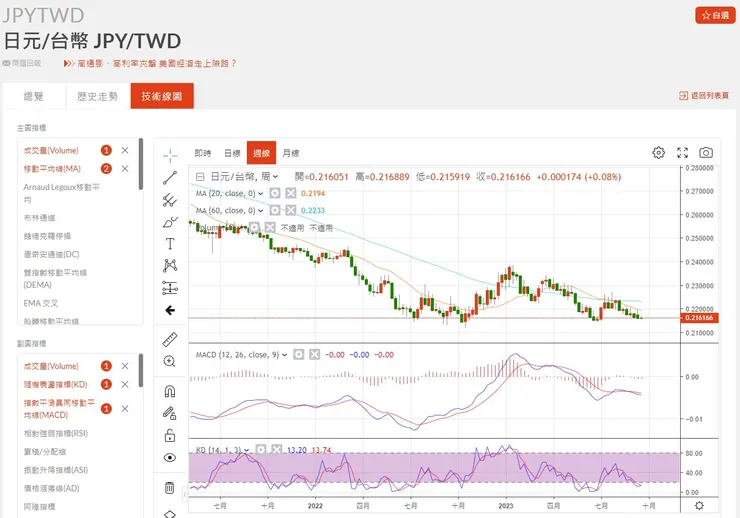Switch to the 即時 timeframe tab

point(203,153)
